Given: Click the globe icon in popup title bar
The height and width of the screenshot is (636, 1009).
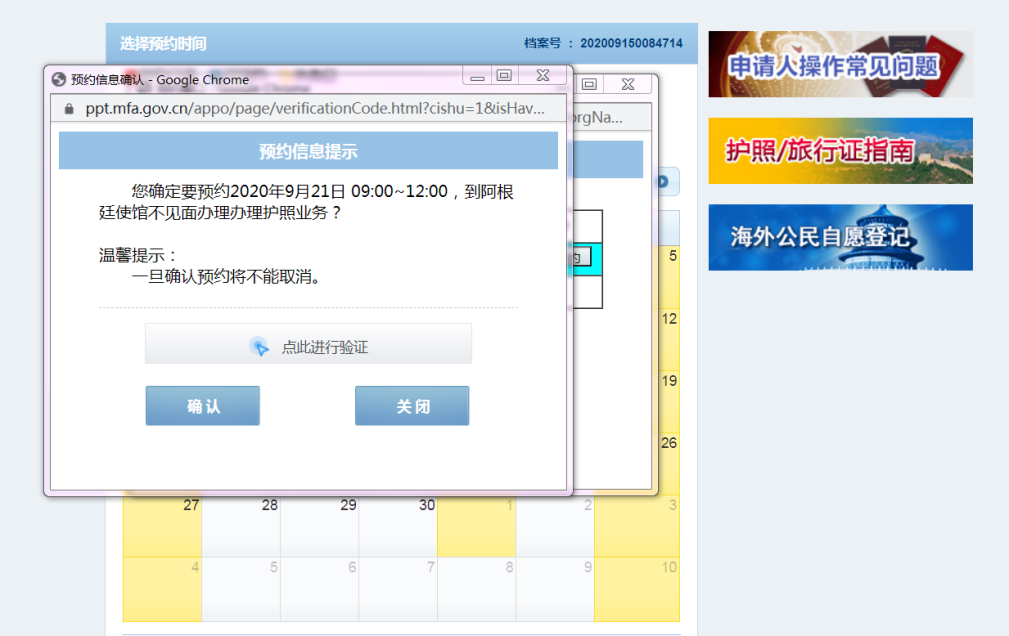Looking at the screenshot, I should click(x=59, y=79).
